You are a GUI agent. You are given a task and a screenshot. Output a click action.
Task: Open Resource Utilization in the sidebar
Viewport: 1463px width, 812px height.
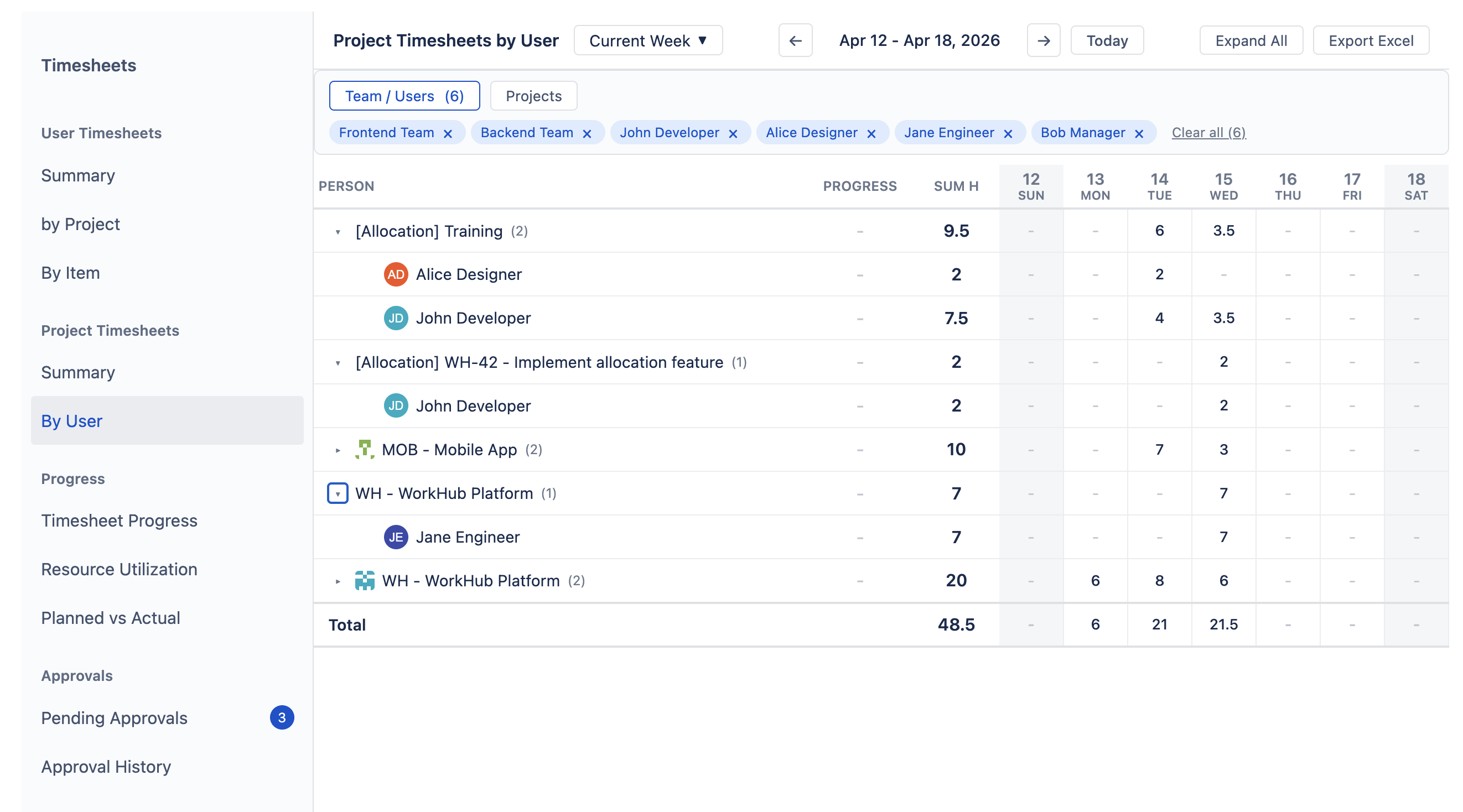pos(119,569)
